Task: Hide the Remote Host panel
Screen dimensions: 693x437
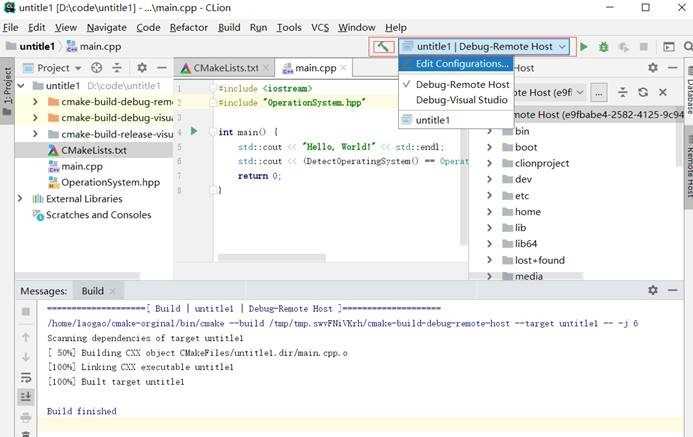Action: 673,68
